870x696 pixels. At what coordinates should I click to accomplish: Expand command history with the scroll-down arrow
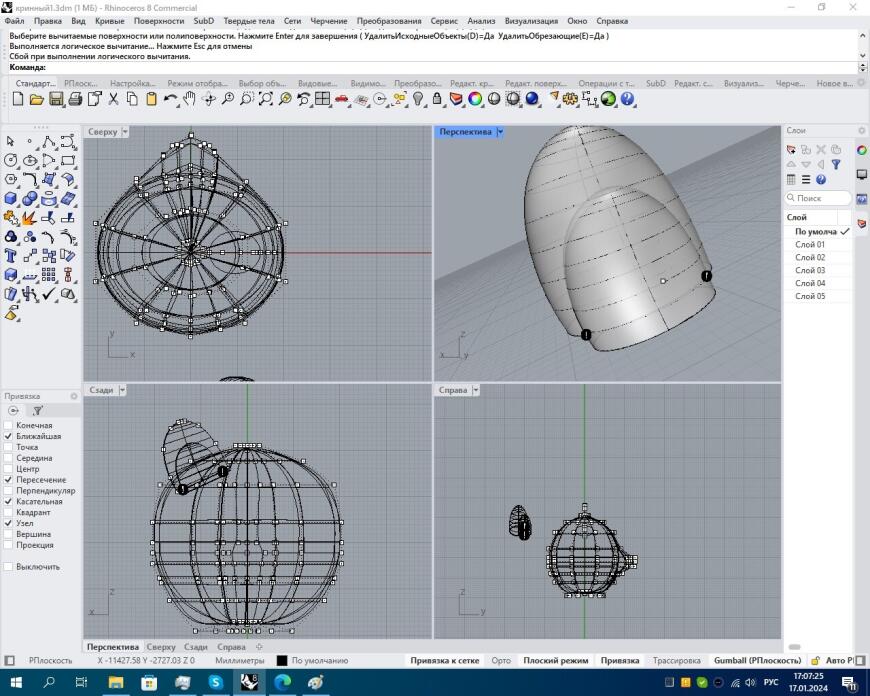click(862, 56)
